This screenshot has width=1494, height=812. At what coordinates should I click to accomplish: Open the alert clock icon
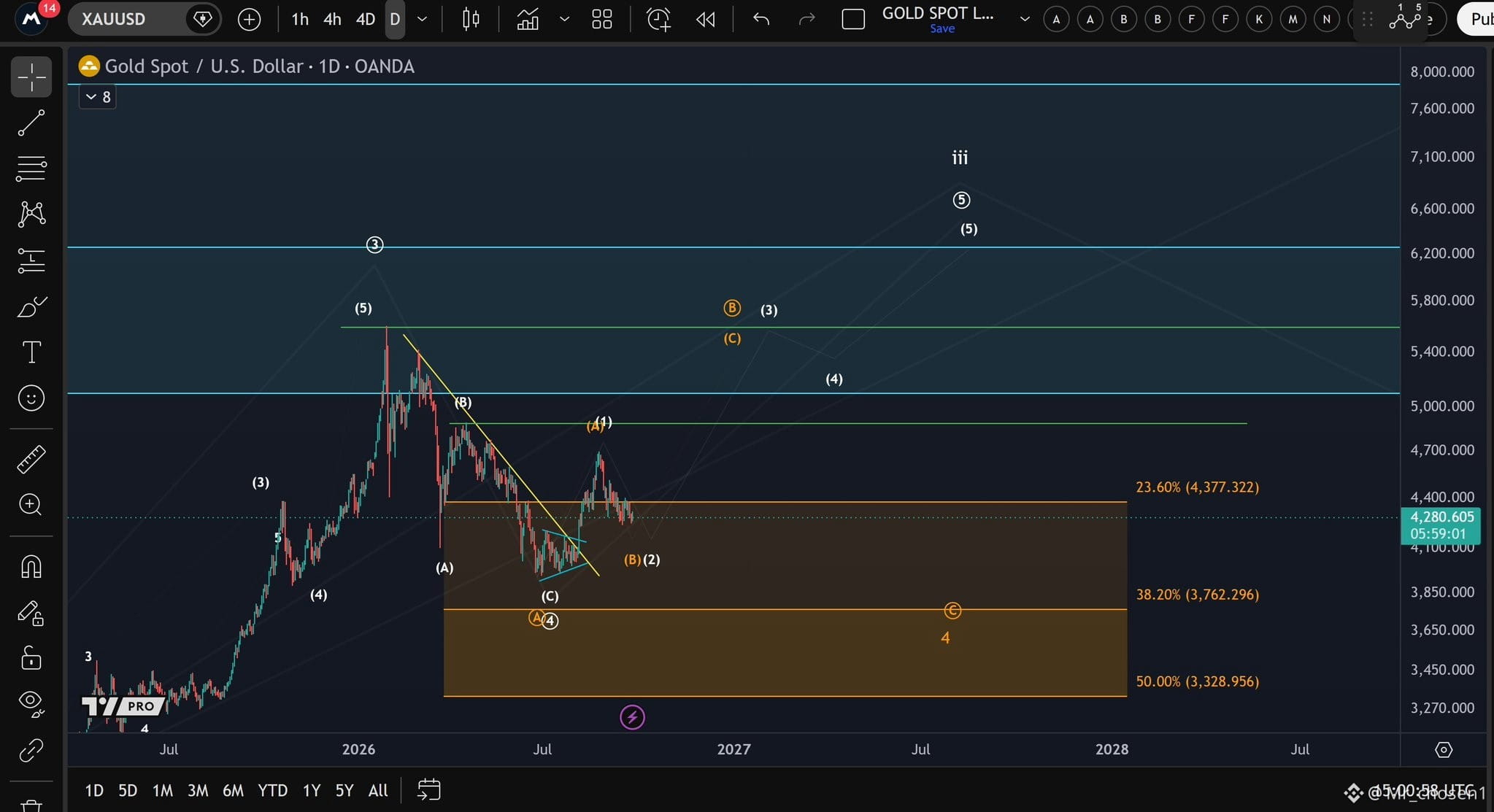pyautogui.click(x=658, y=19)
